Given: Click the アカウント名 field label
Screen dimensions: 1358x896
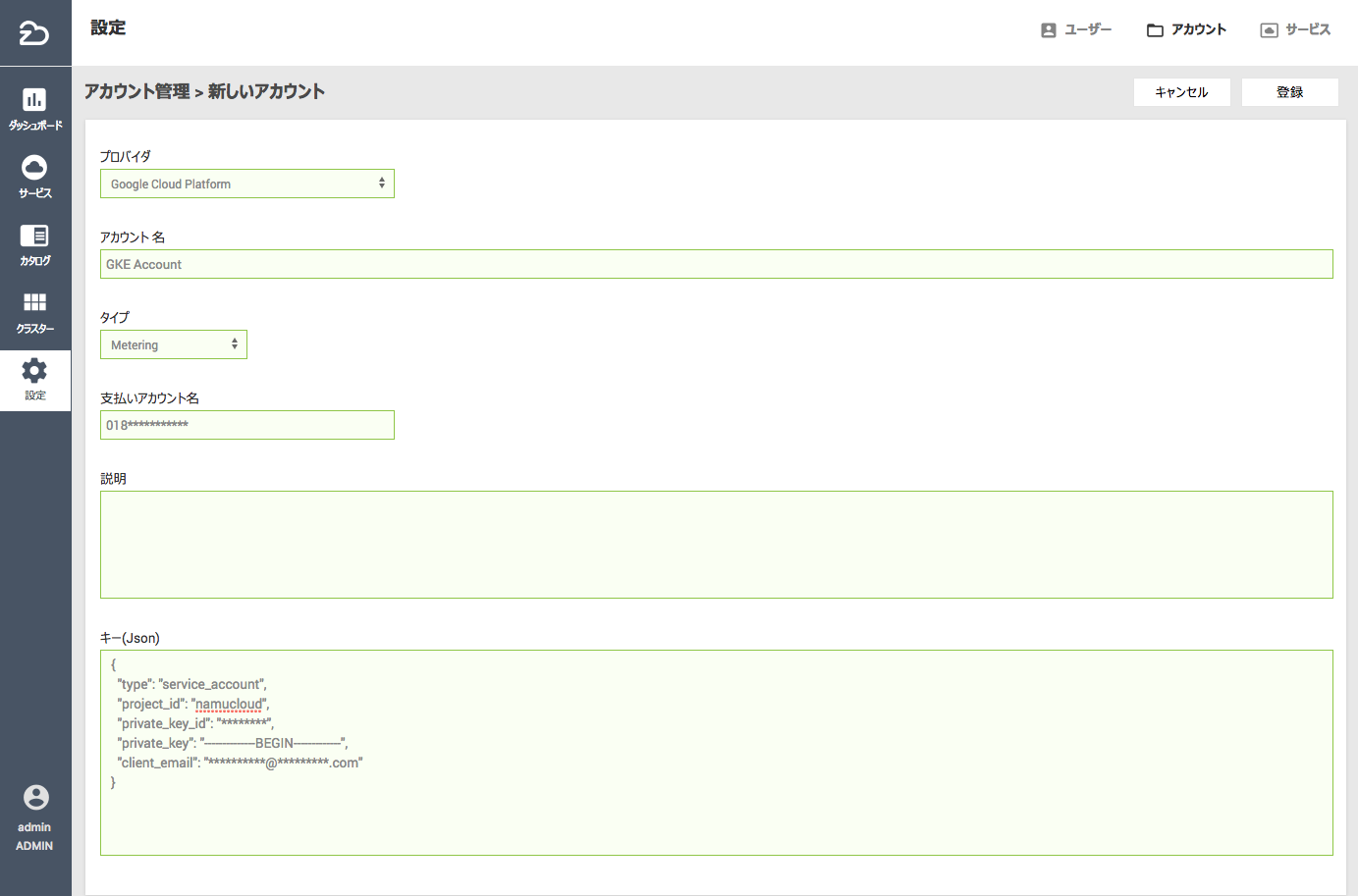Looking at the screenshot, I should pyautogui.click(x=133, y=237).
